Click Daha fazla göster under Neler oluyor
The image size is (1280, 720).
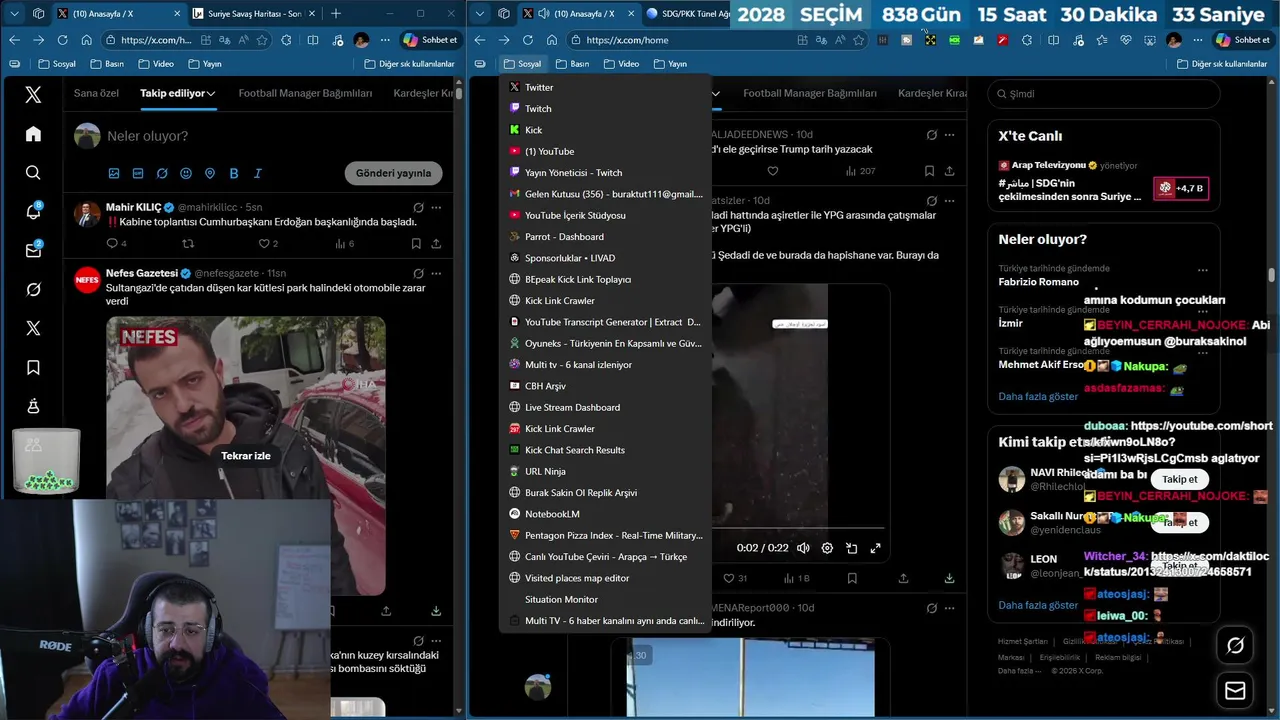(1038, 396)
